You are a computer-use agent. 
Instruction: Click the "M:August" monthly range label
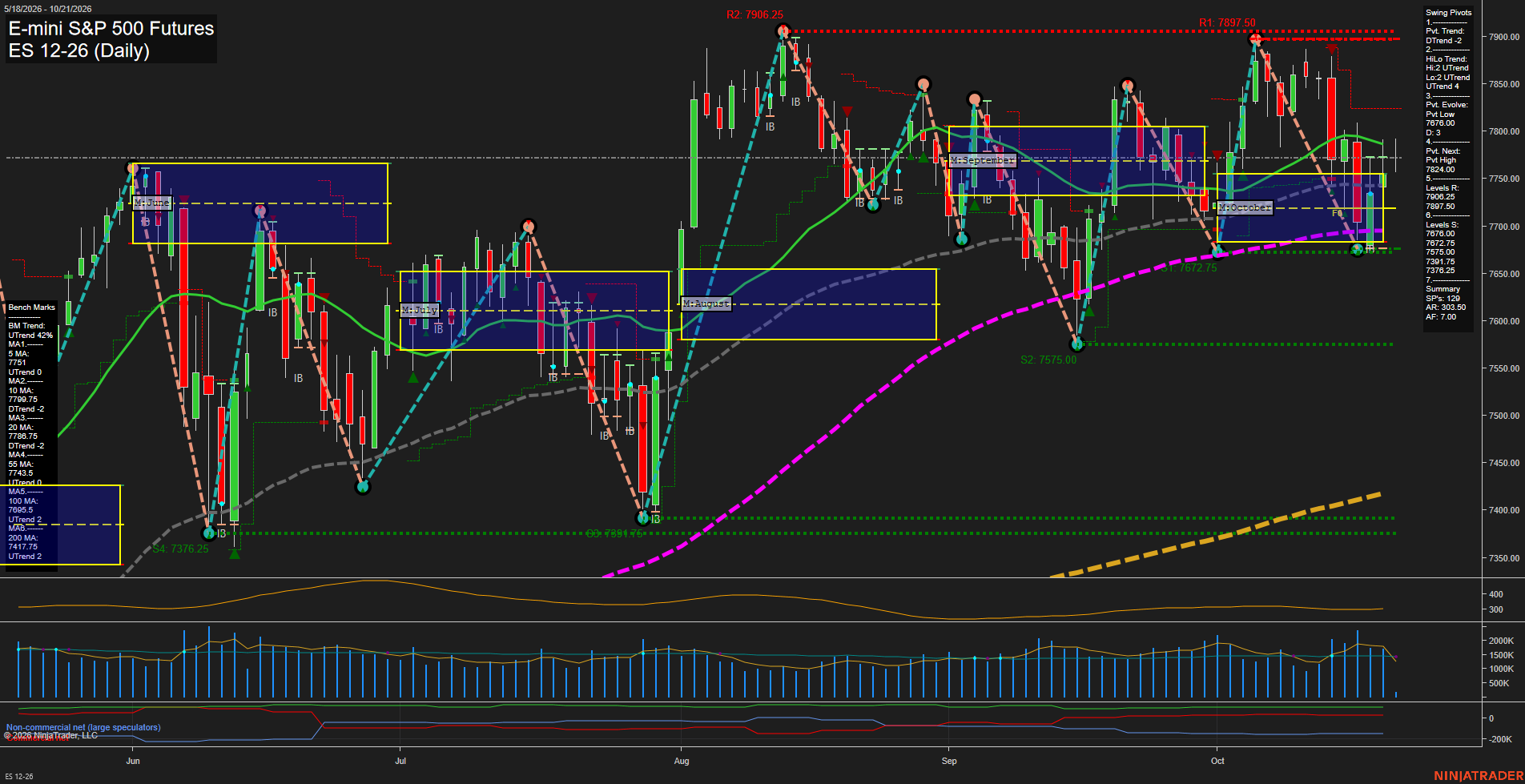point(706,304)
